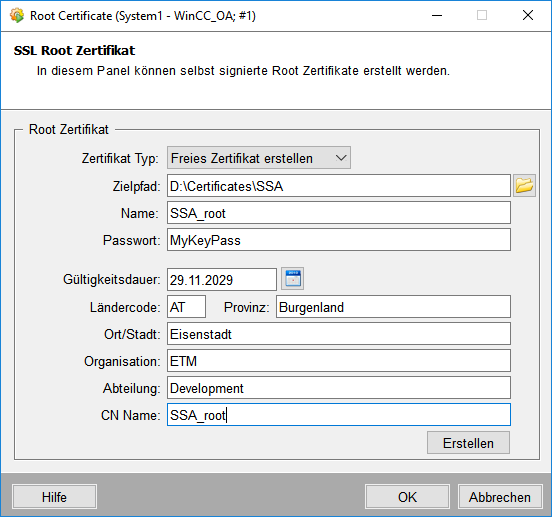Open folder browser for Zielpfad
This screenshot has width=552, height=517.
click(x=524, y=185)
